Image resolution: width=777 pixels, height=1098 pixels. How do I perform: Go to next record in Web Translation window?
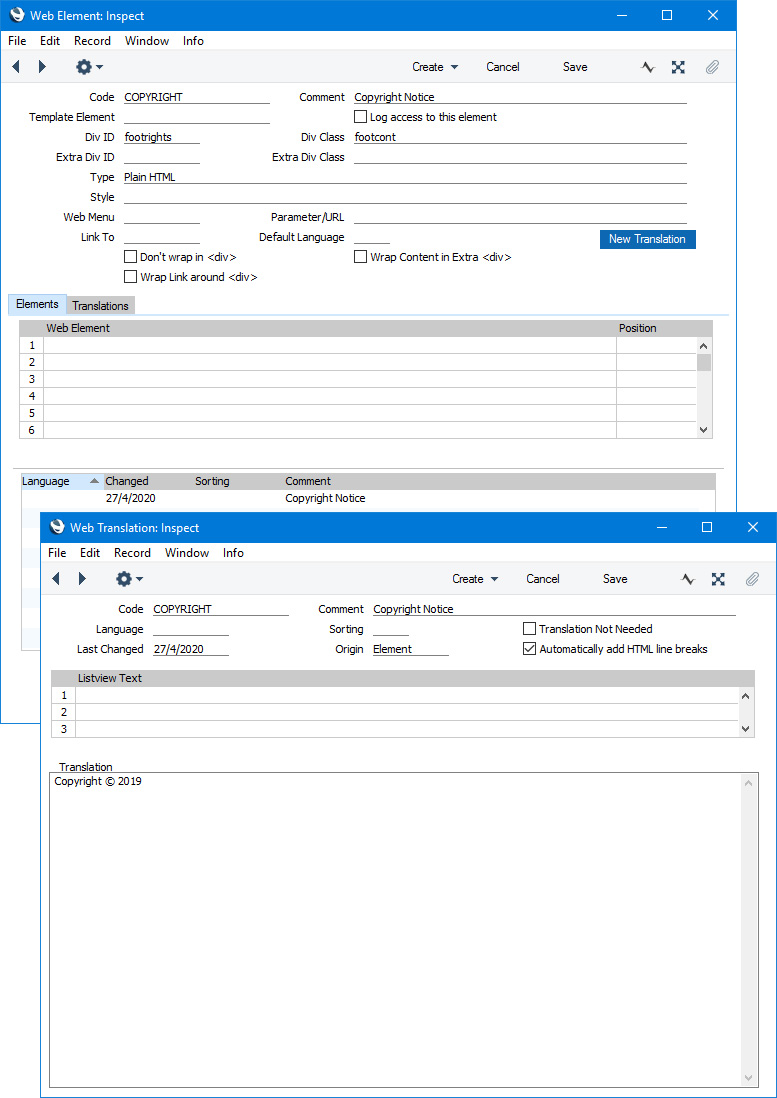[82, 579]
